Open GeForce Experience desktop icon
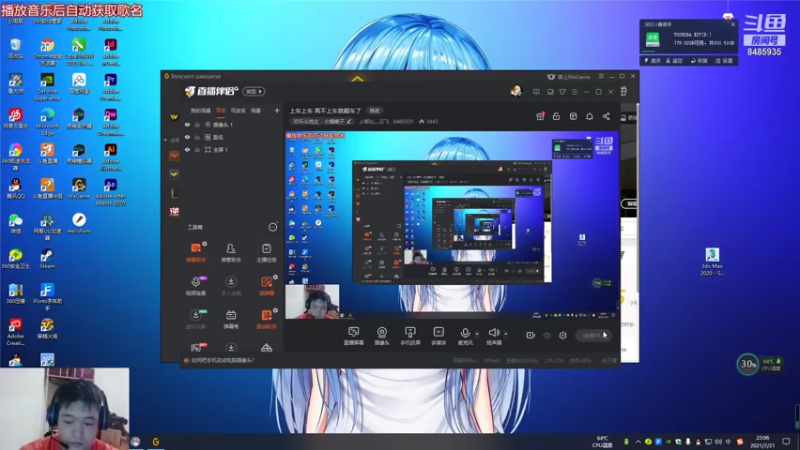The image size is (800, 450). [47, 87]
